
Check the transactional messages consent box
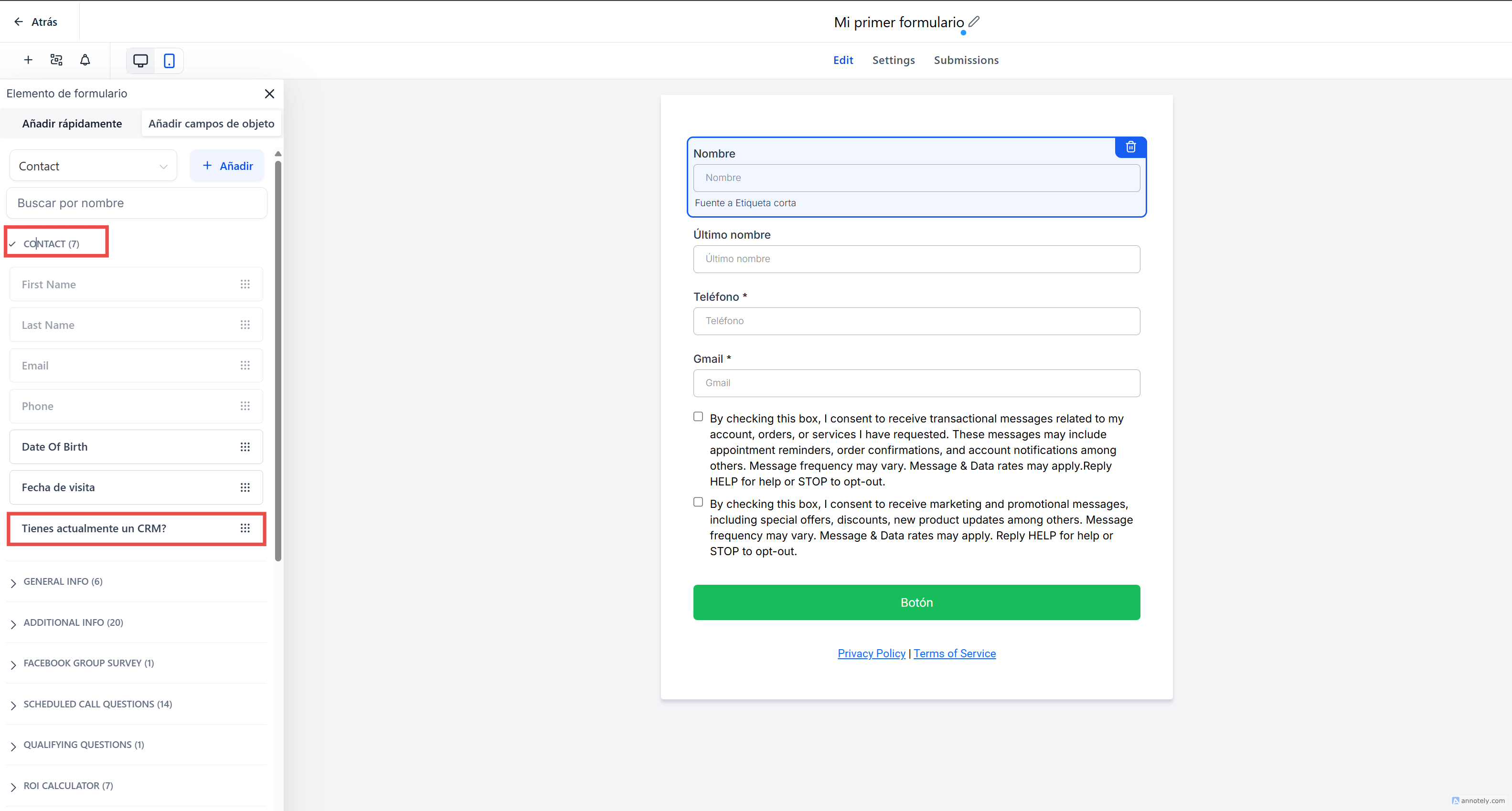(x=698, y=417)
